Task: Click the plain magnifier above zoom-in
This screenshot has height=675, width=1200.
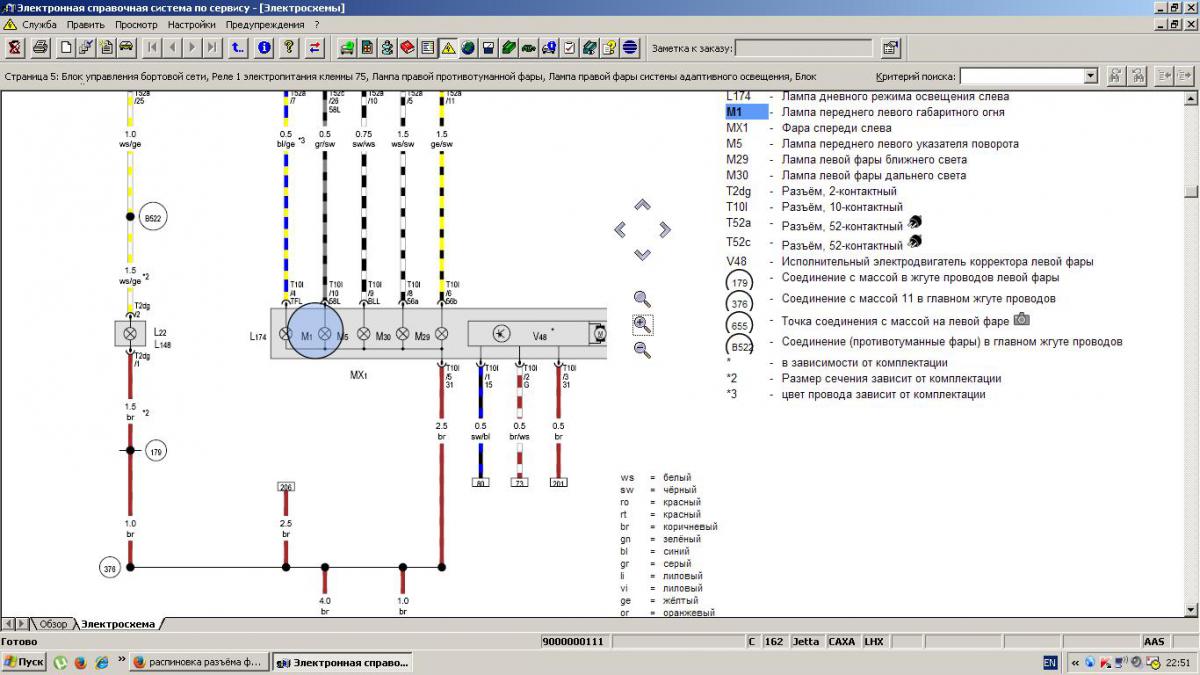Action: point(642,298)
